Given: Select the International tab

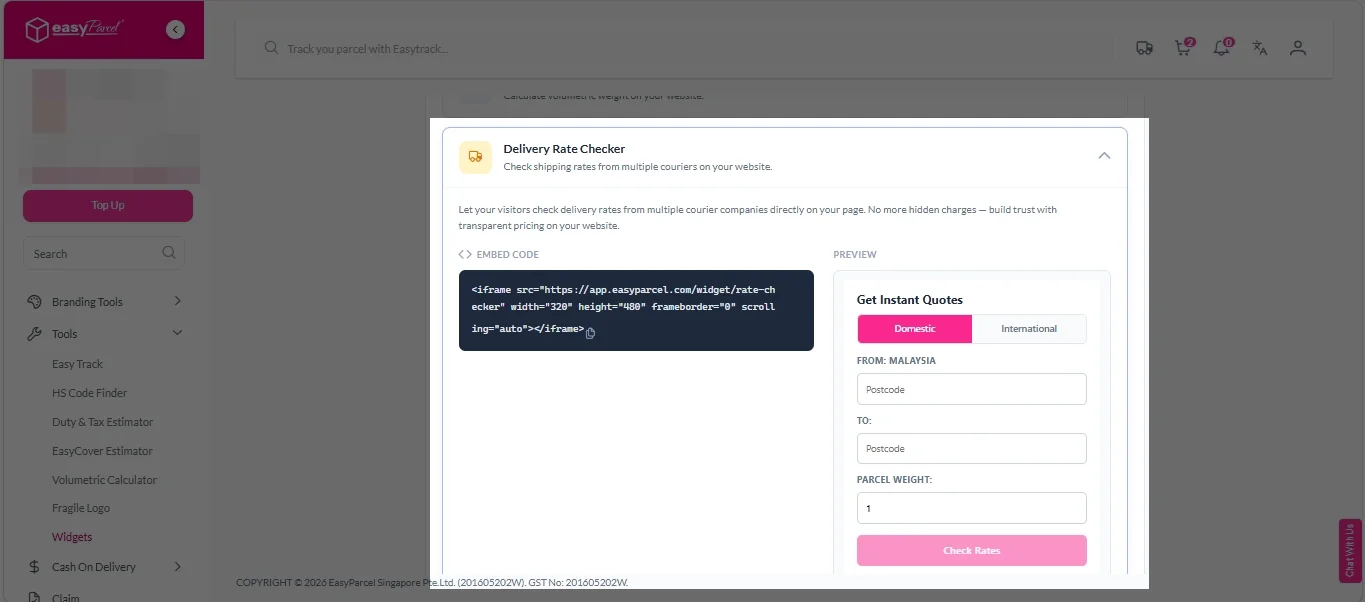Looking at the screenshot, I should click(1029, 329).
